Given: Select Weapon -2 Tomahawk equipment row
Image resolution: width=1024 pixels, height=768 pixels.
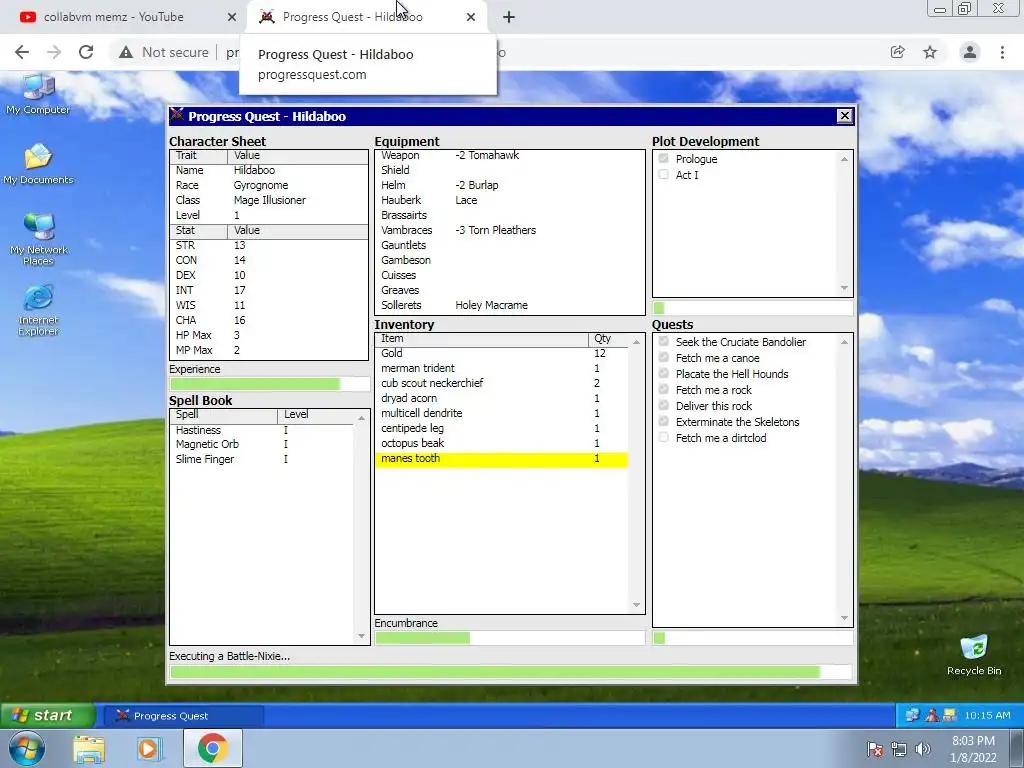Looking at the screenshot, I should [509, 155].
